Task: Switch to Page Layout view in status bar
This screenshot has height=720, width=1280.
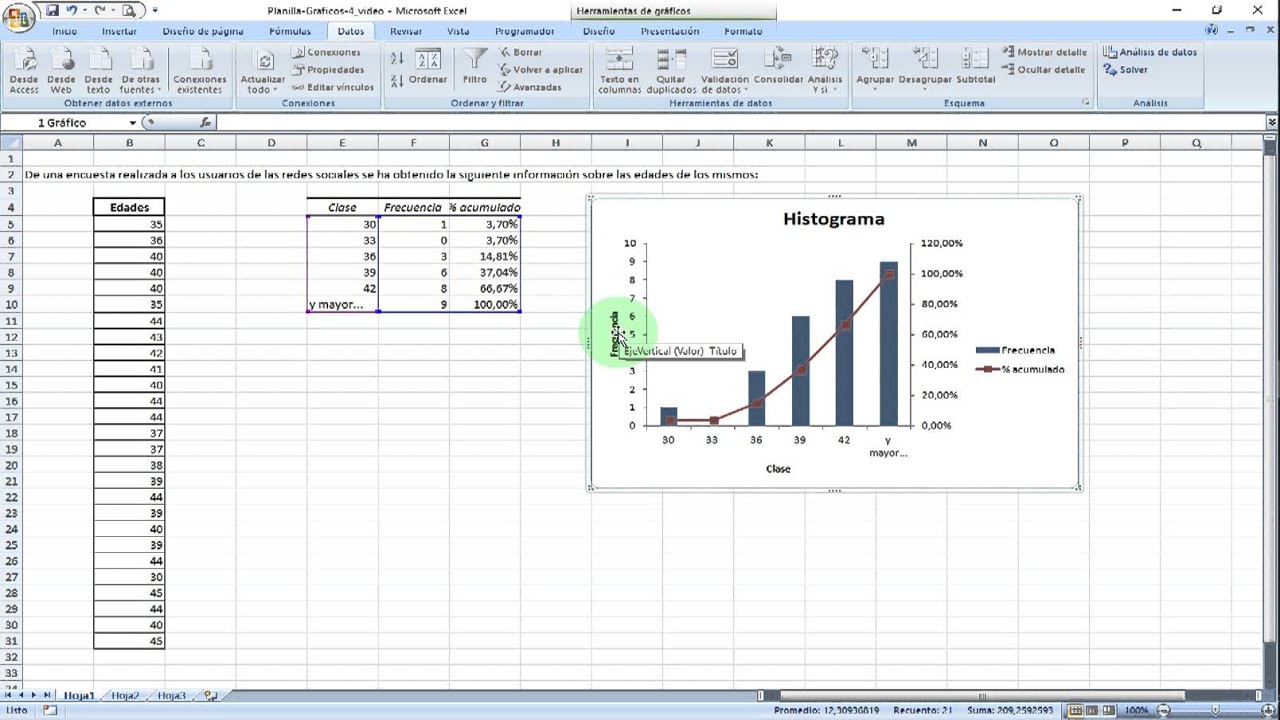Action: click(1093, 710)
